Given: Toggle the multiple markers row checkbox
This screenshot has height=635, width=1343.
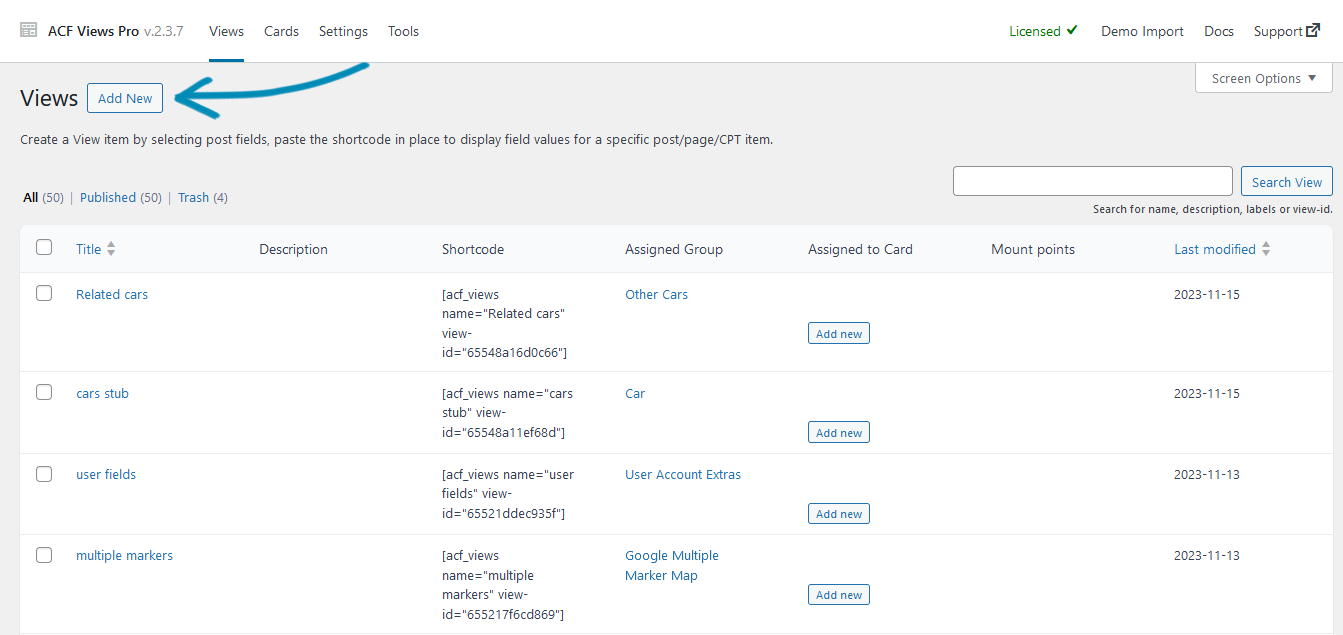Looking at the screenshot, I should pos(44,555).
